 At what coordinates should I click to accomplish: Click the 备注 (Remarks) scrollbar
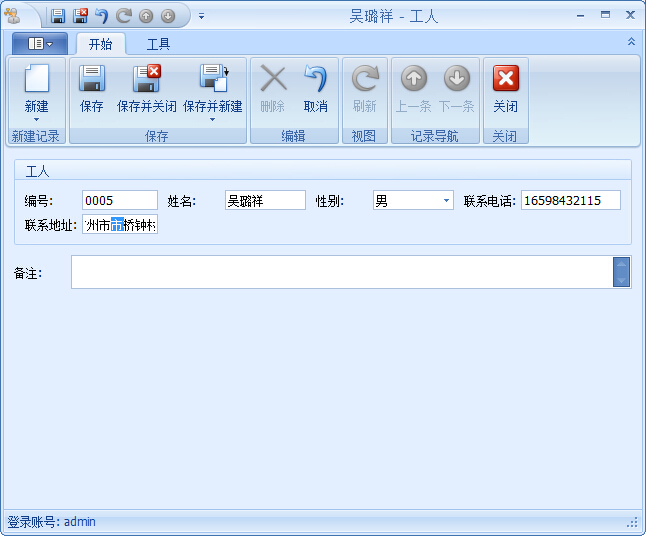622,272
